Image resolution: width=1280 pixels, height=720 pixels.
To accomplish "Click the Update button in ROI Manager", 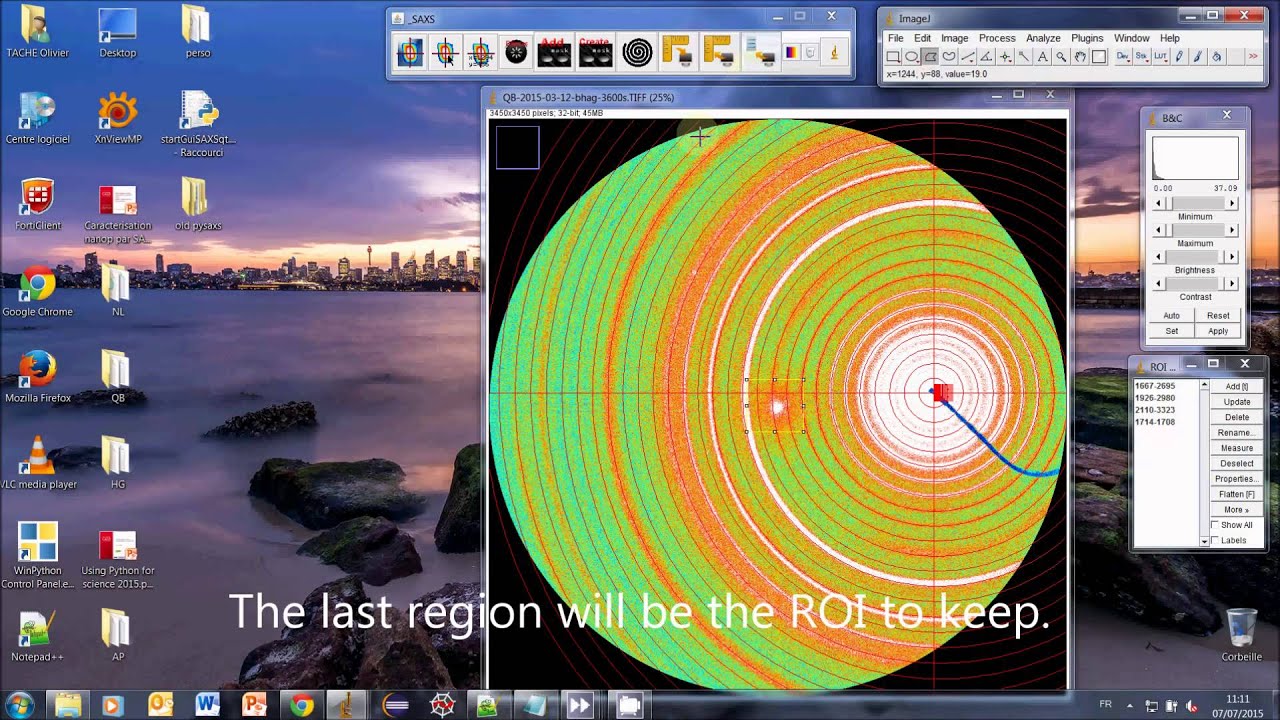I will (1237, 402).
